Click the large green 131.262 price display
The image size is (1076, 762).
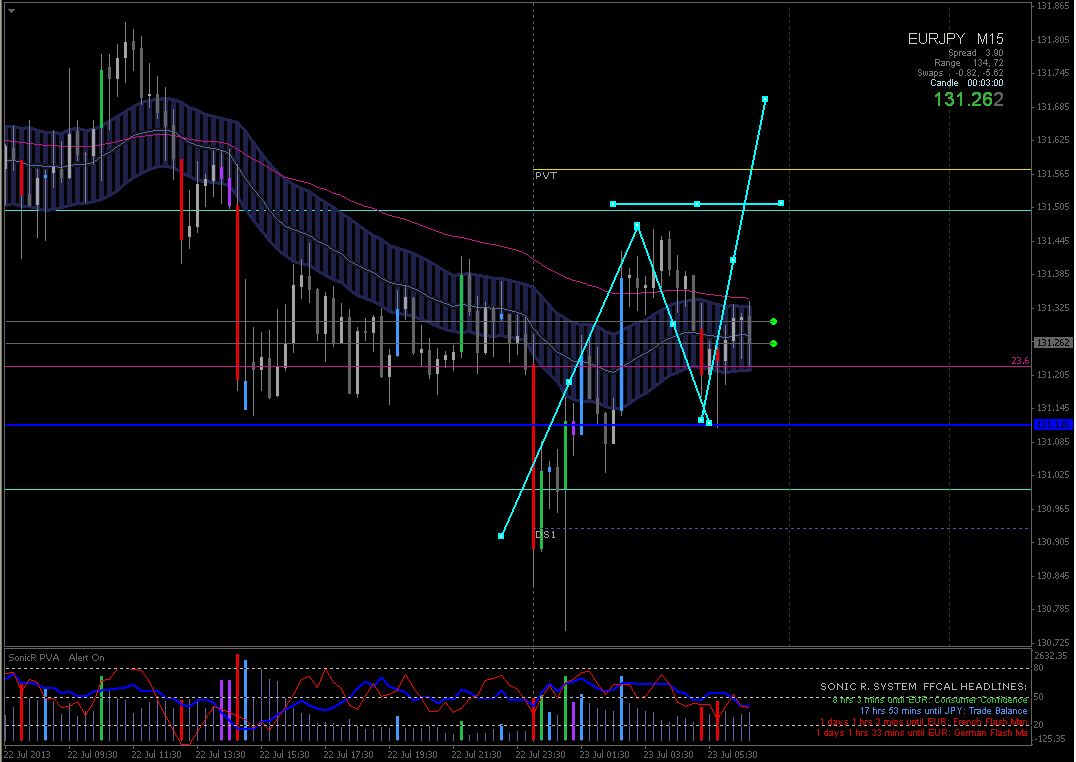point(968,99)
